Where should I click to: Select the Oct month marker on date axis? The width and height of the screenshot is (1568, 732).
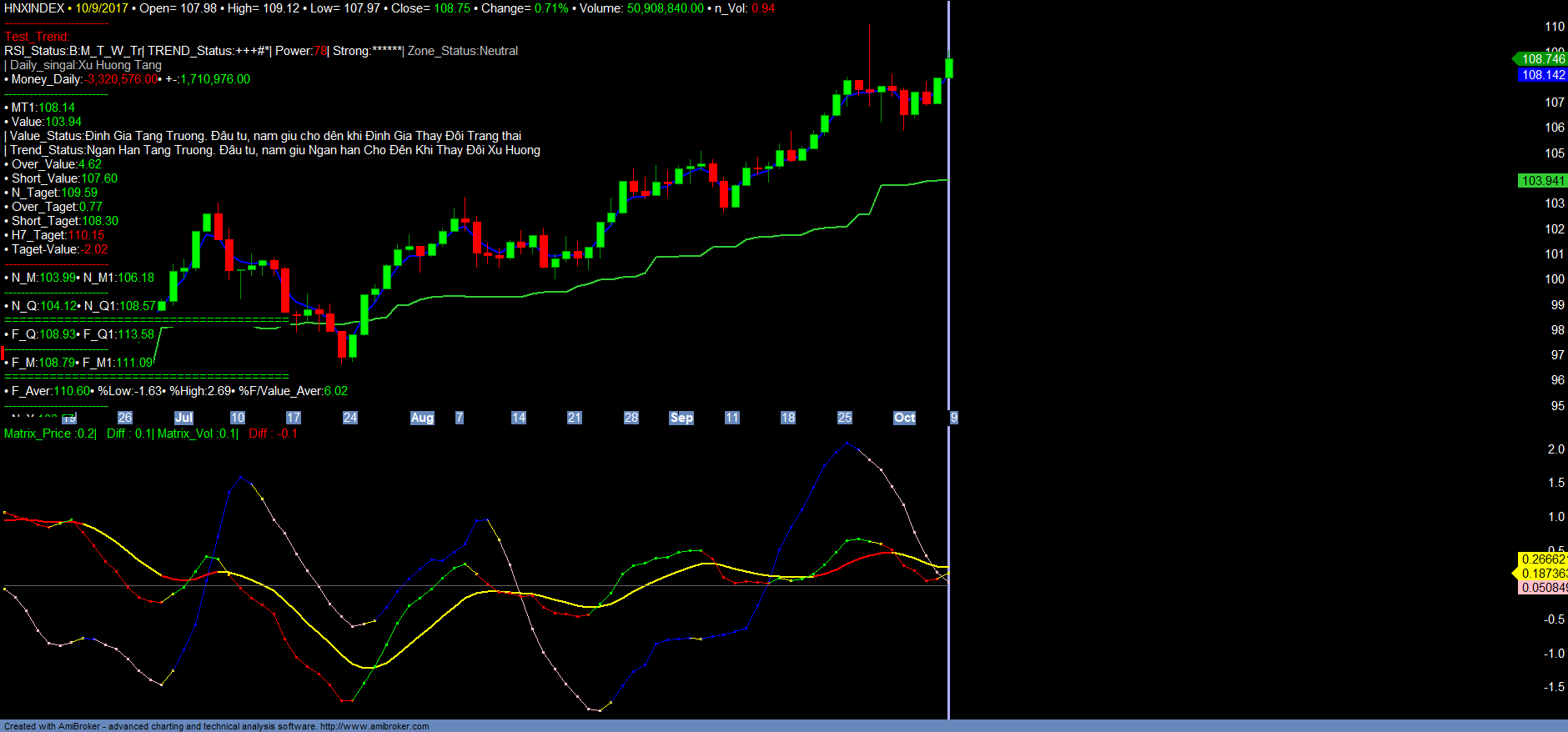(x=904, y=418)
